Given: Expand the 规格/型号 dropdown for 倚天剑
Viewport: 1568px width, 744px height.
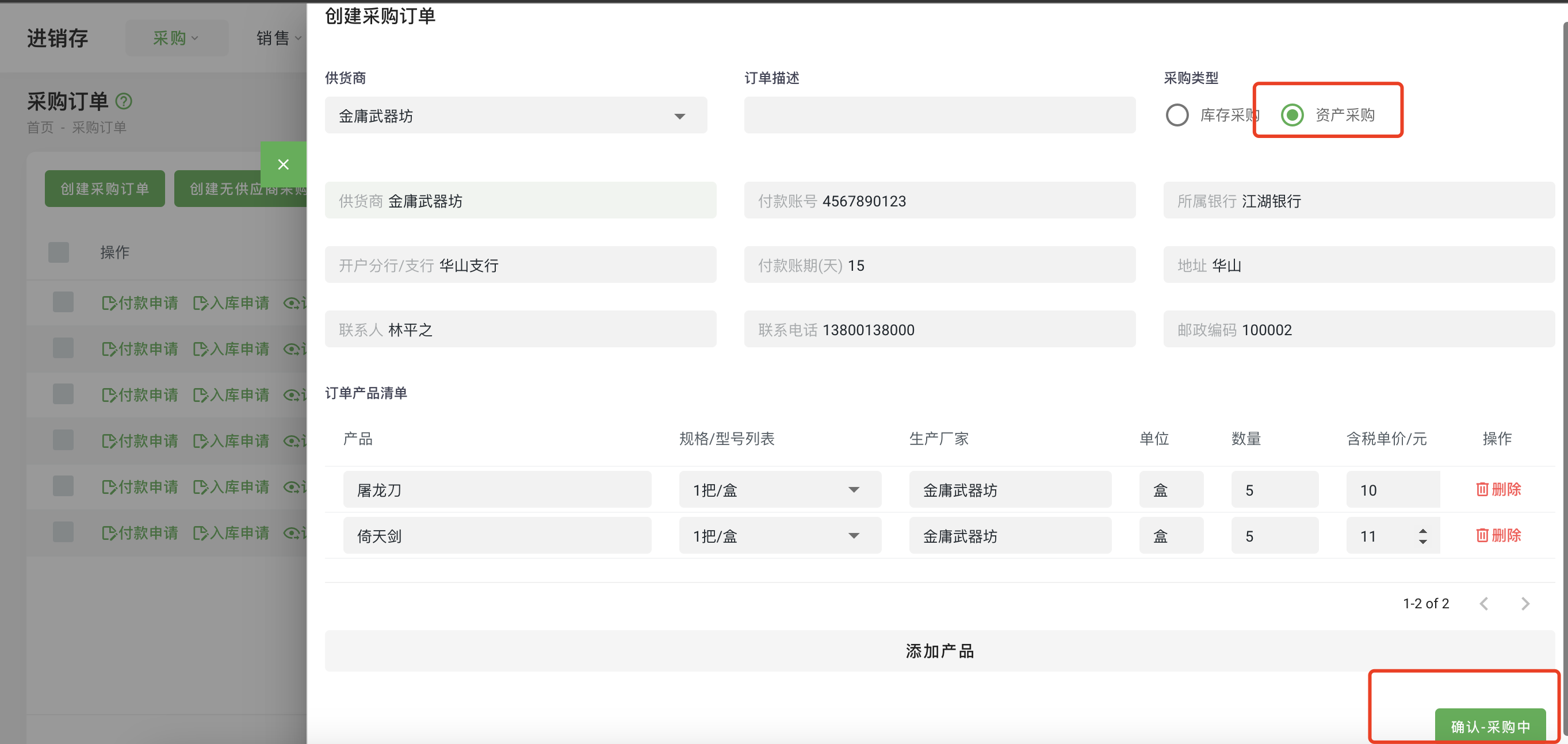Looking at the screenshot, I should [x=855, y=535].
